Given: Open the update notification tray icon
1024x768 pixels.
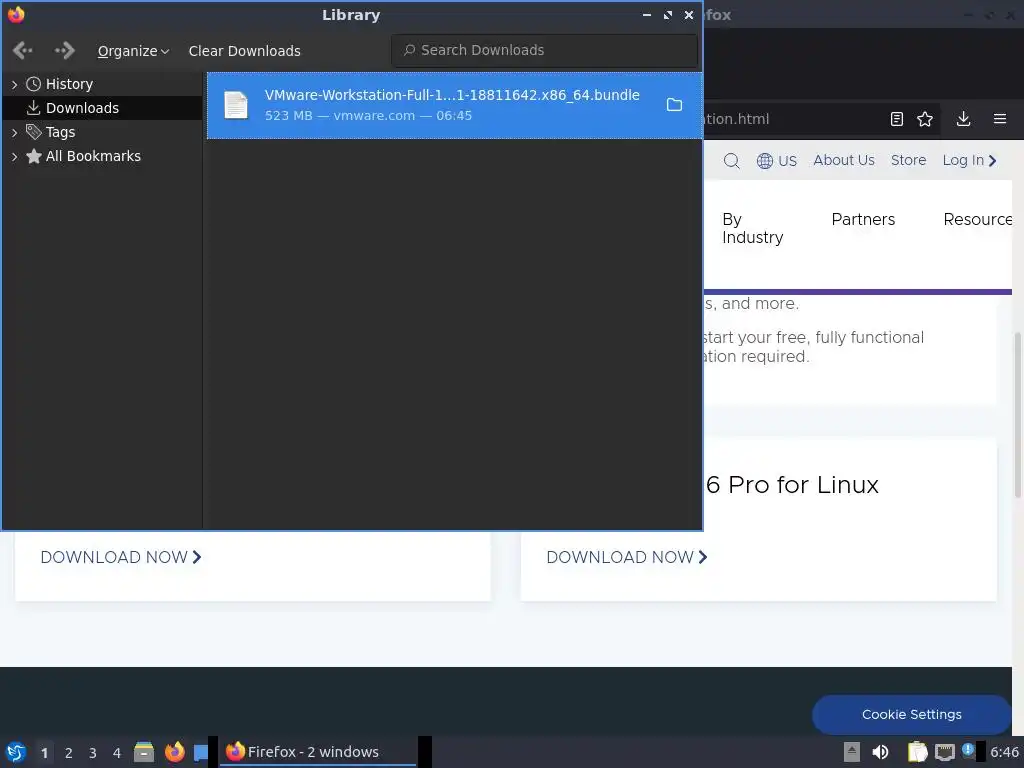Looking at the screenshot, I should pos(968,750).
